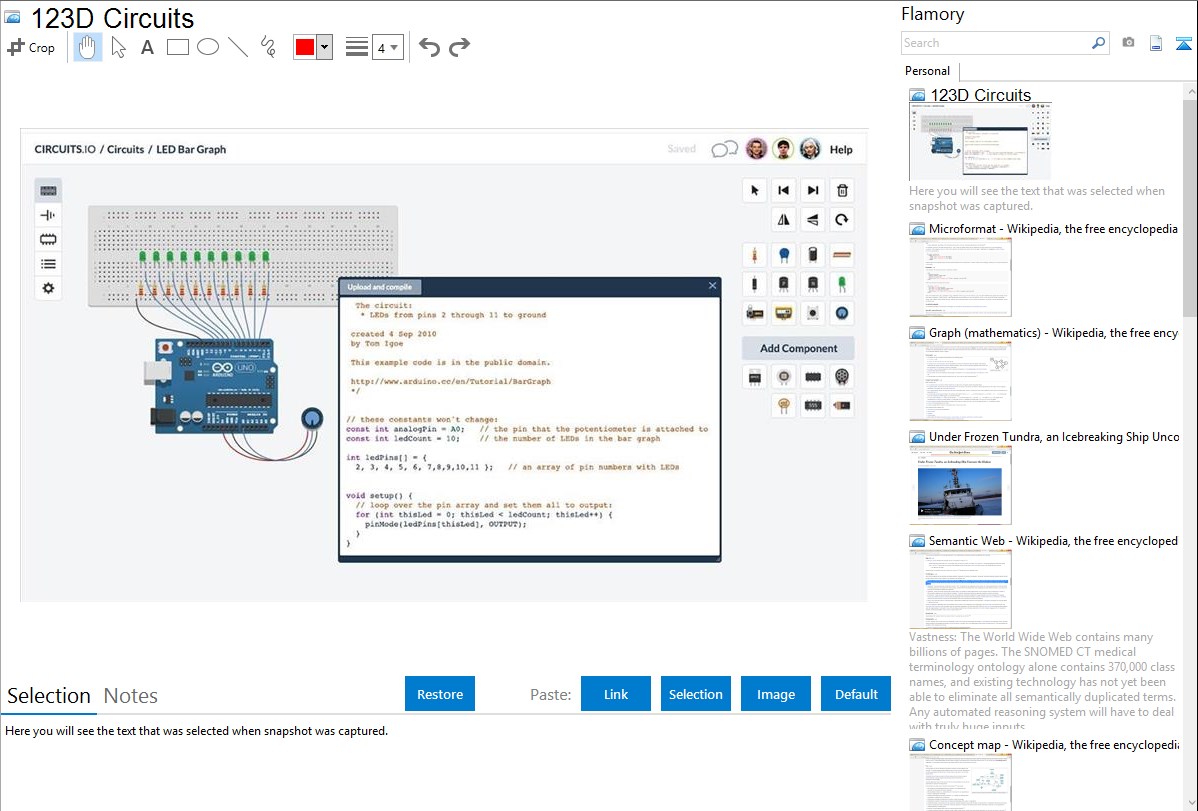
Task: Open the Graph (mathematics) snapshot thumbnail
Action: click(960, 381)
